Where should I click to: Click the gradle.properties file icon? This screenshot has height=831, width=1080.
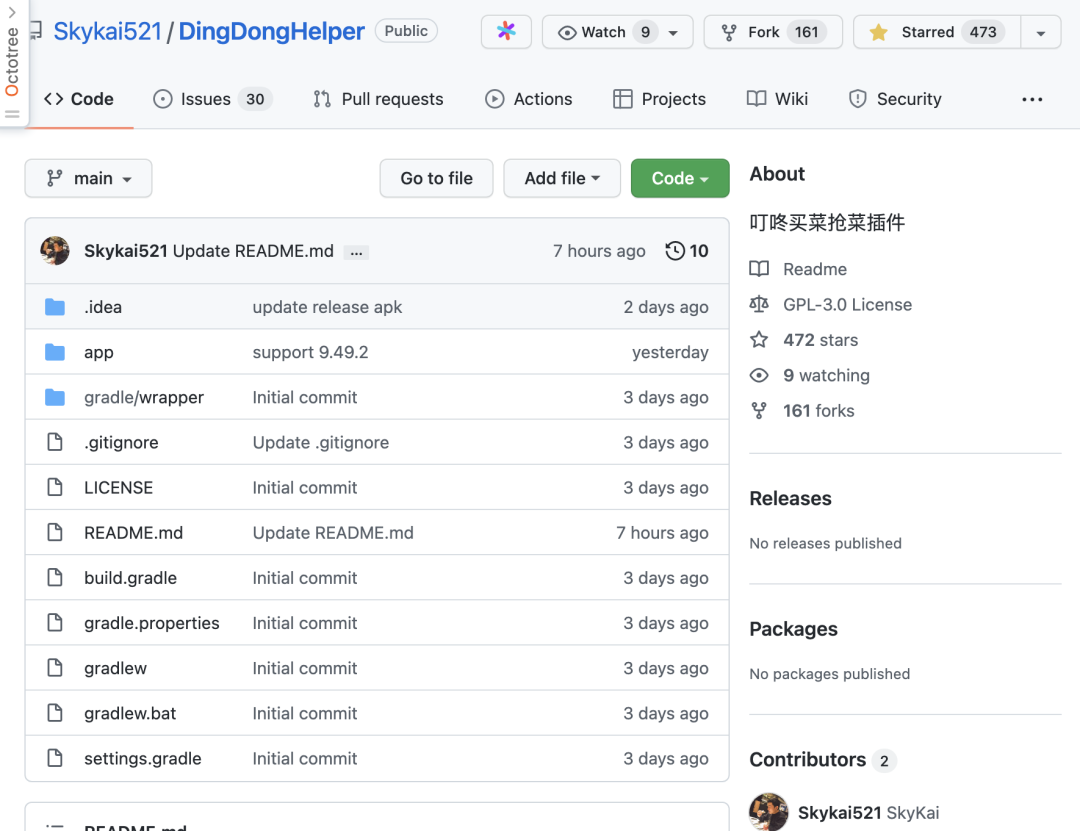click(x=55, y=622)
